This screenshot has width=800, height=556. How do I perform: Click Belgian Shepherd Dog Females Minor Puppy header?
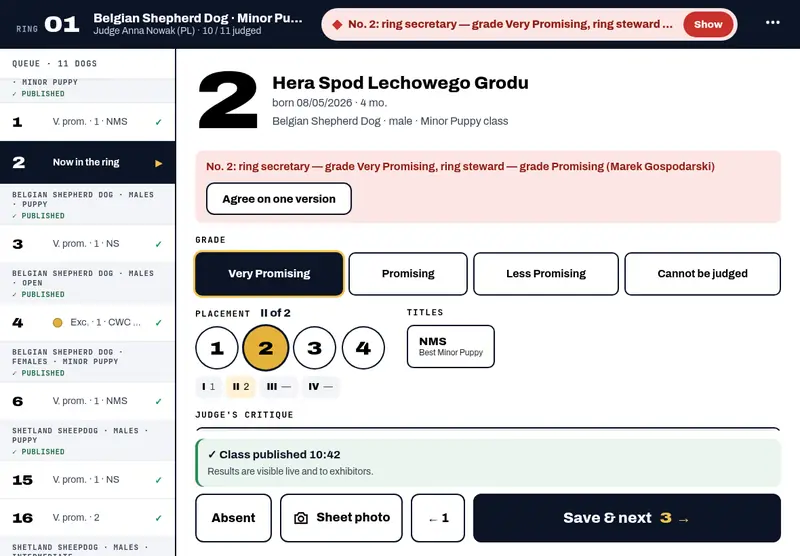(88, 362)
